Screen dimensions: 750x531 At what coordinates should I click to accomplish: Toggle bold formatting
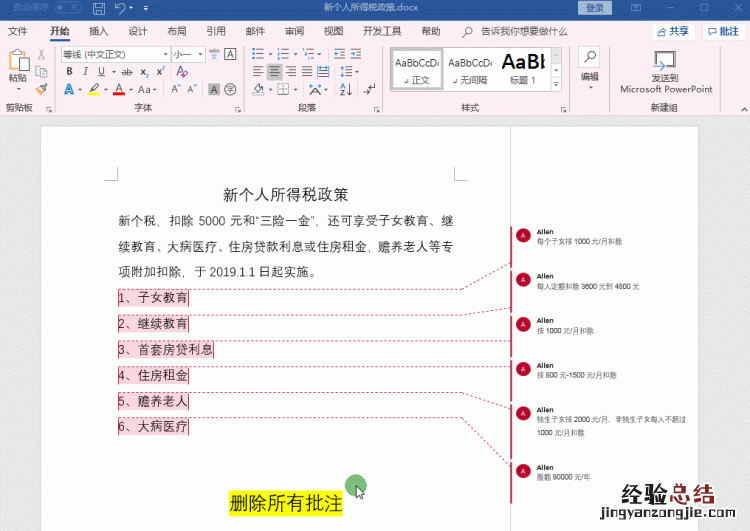(70, 72)
